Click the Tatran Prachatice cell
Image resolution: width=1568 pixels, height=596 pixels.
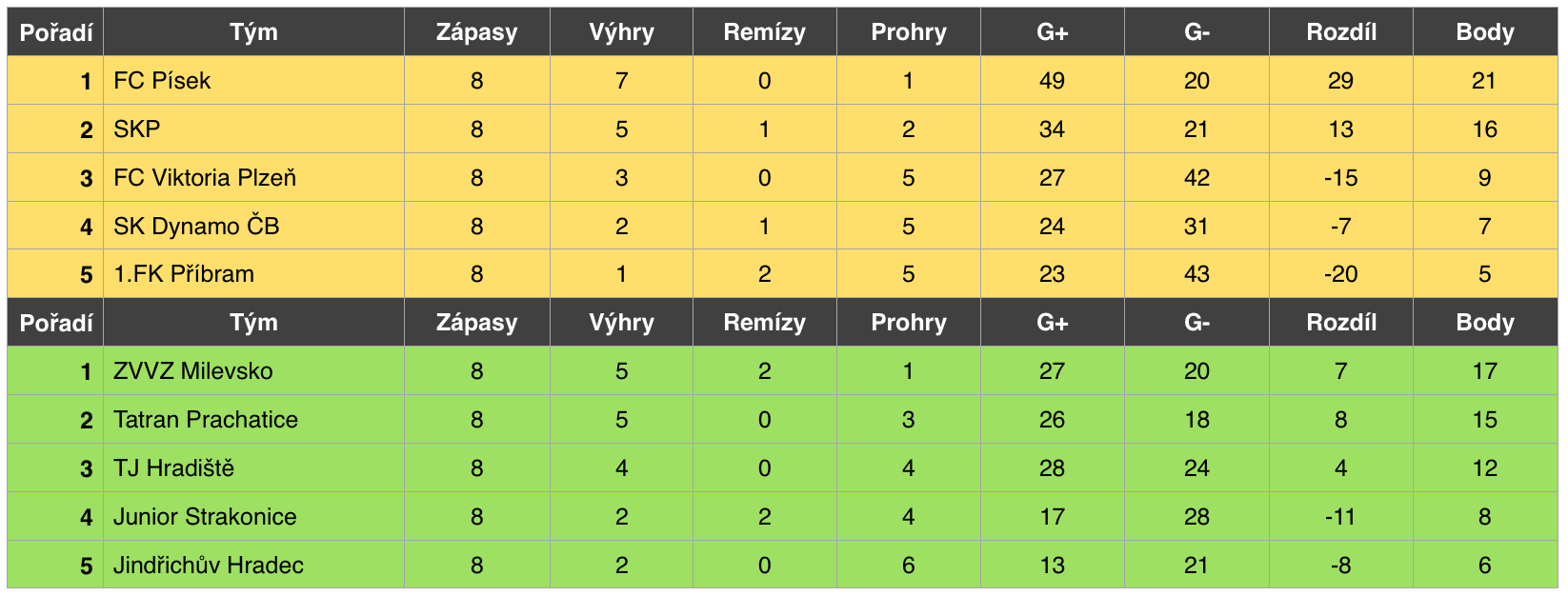(253, 420)
